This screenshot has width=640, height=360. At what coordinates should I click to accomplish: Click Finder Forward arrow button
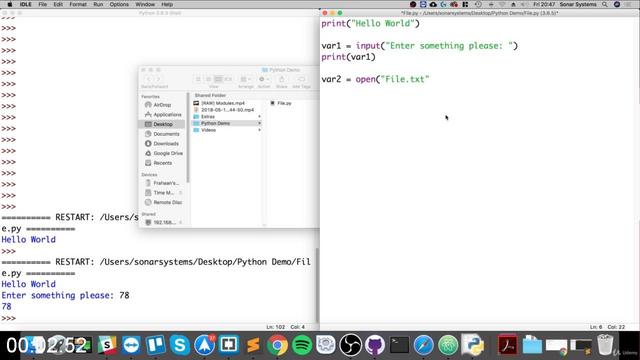coord(159,79)
